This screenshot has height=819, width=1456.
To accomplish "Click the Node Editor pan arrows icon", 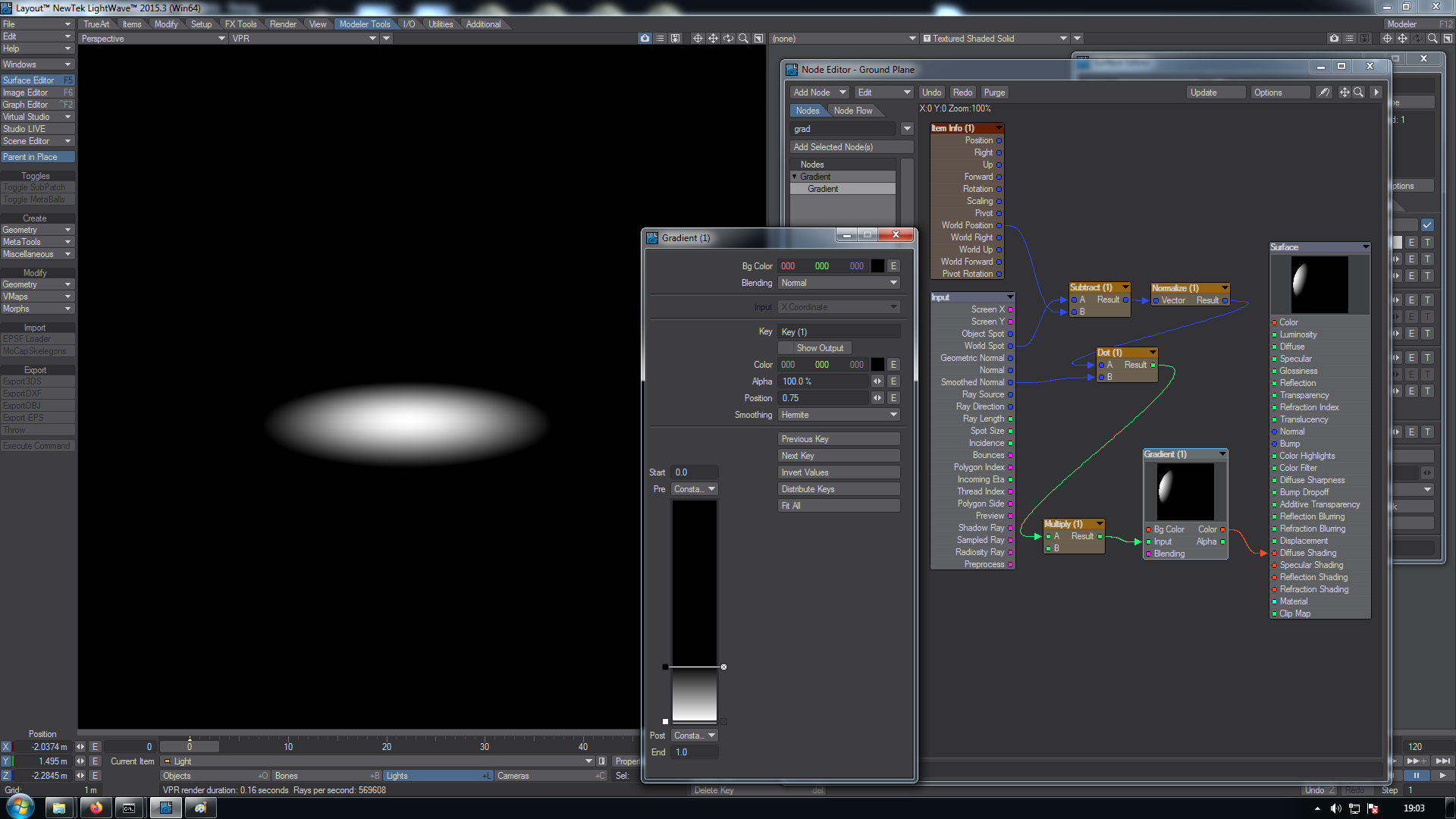I will pos(1345,93).
